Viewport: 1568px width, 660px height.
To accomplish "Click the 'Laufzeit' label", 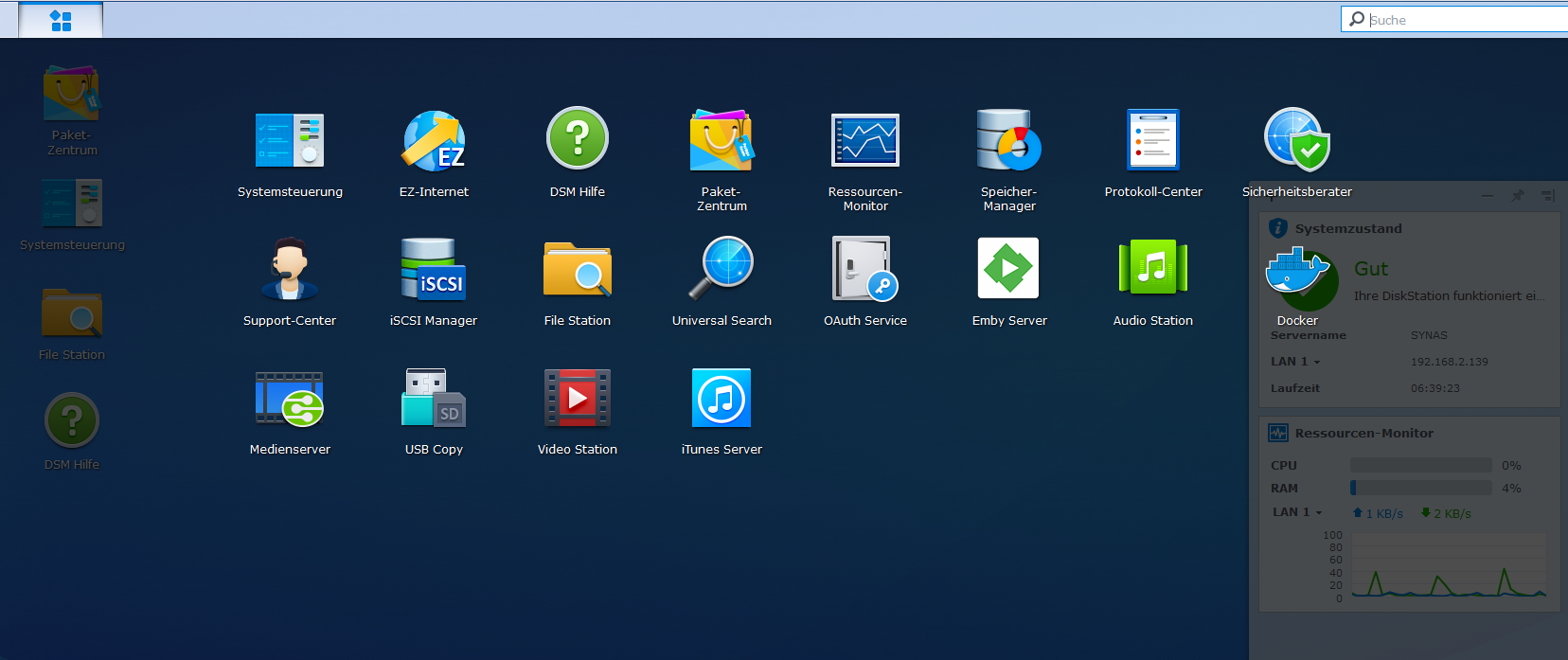I will point(1295,388).
